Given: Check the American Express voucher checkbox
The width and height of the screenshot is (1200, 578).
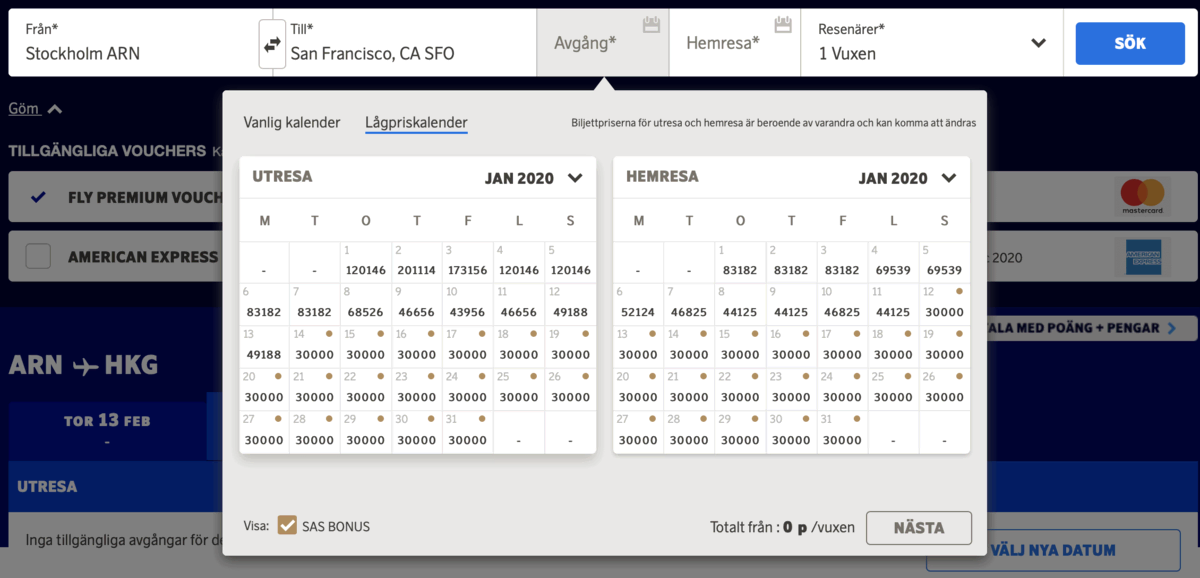Looking at the screenshot, I should [x=38, y=257].
